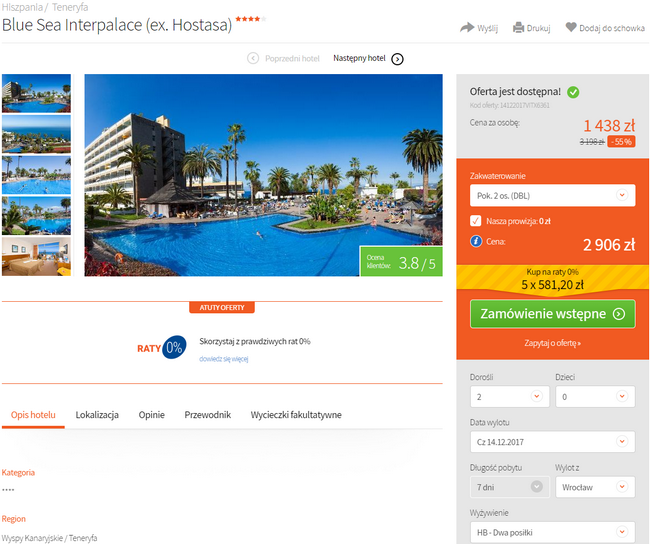Click the Drukuj printer icon

518,28
